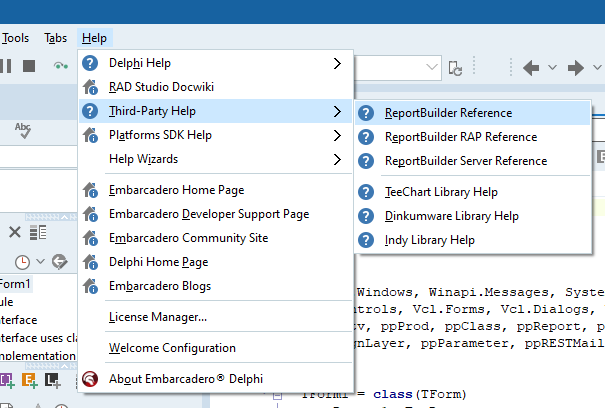Image resolution: width=605 pixels, height=408 pixels.
Task: Click the Embarcadero Community Site icon
Action: pyautogui.click(x=90, y=238)
